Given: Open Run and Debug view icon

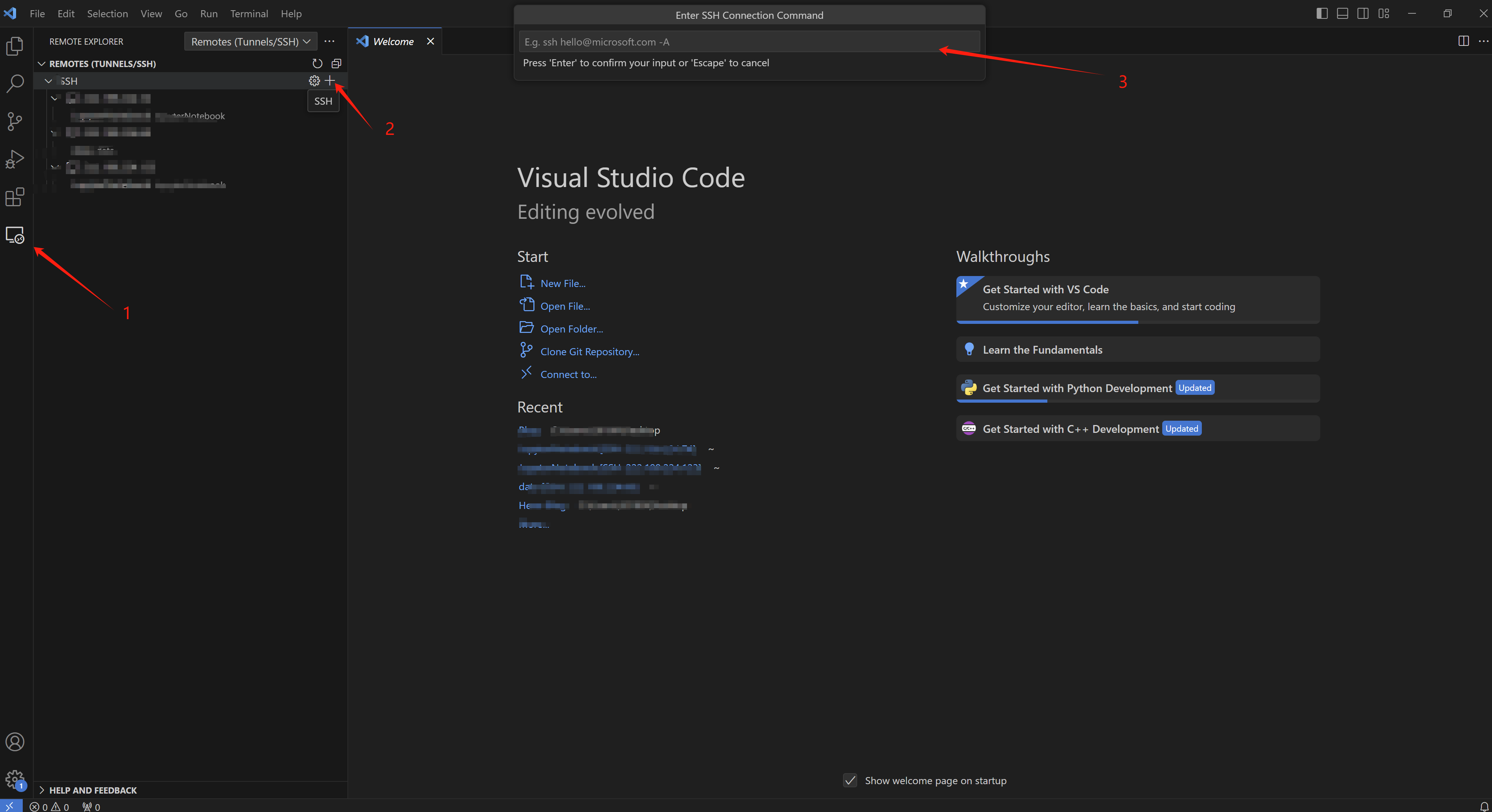Looking at the screenshot, I should click(x=15, y=159).
